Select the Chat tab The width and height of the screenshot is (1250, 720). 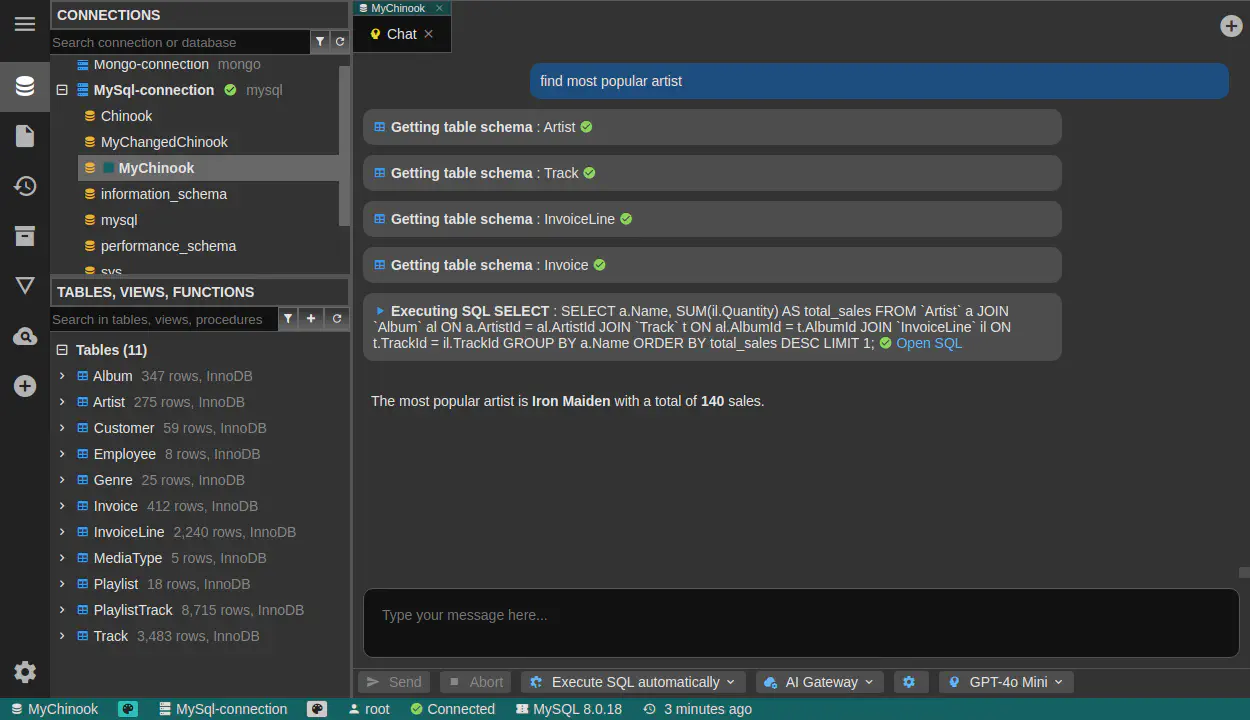click(x=400, y=34)
